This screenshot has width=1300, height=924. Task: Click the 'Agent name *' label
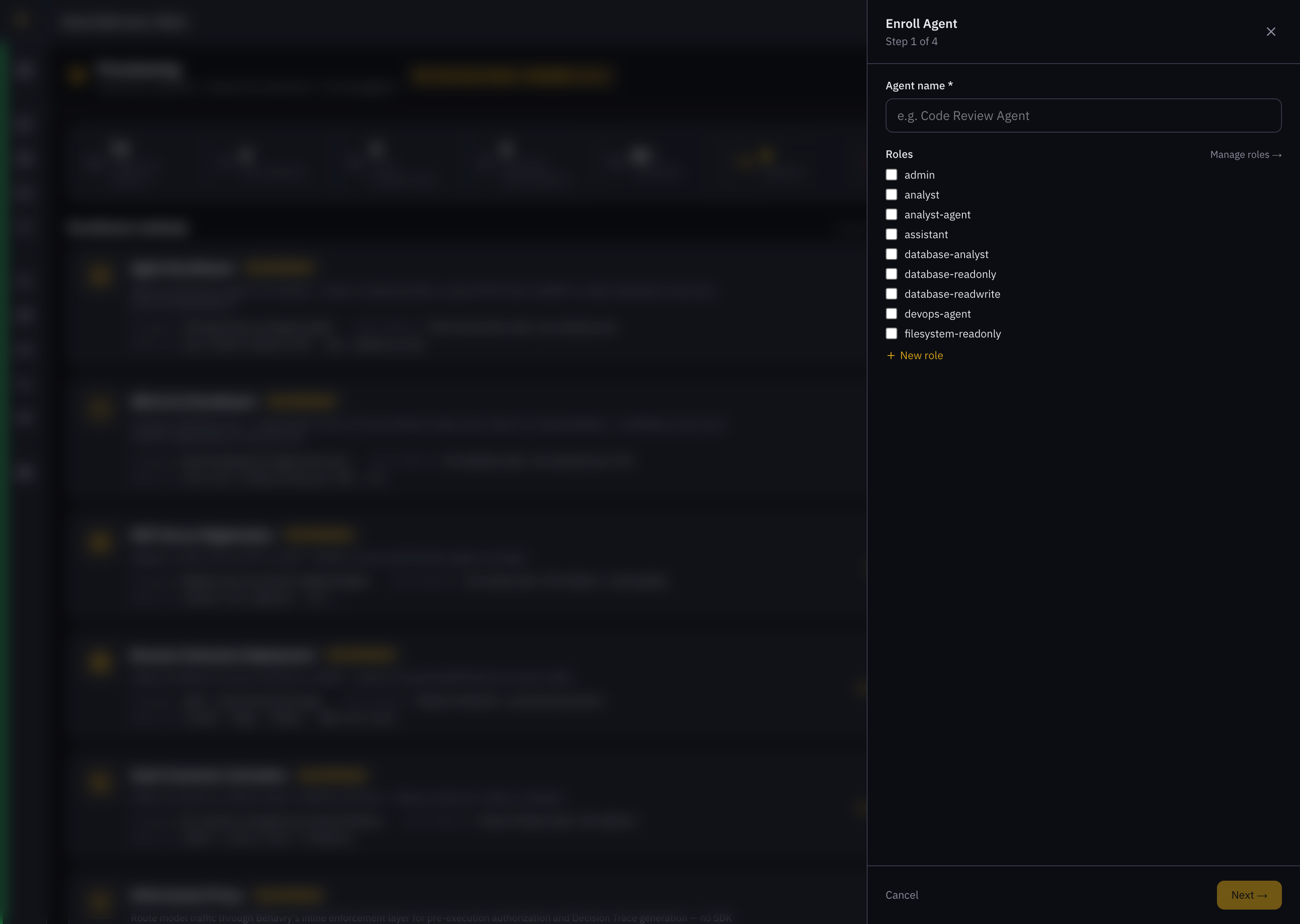tap(919, 86)
